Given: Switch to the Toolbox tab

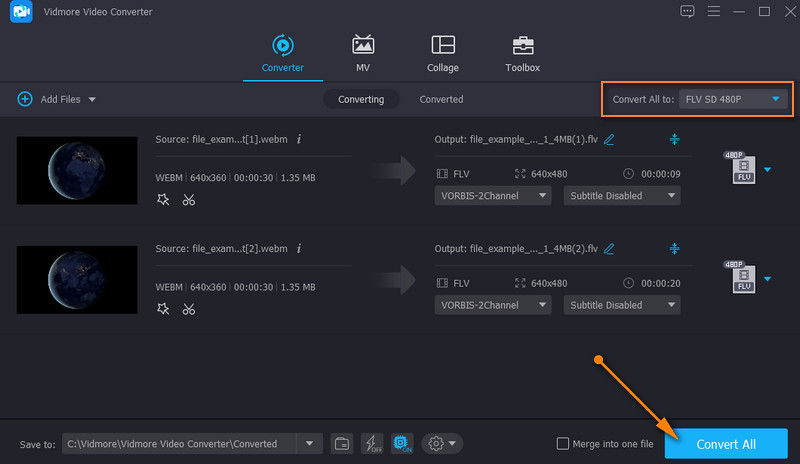Looking at the screenshot, I should tap(522, 54).
